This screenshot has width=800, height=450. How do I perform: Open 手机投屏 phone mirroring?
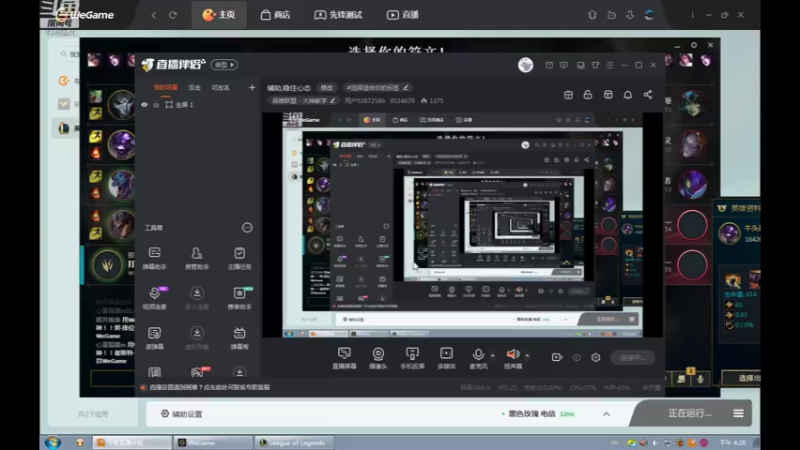coord(412,358)
